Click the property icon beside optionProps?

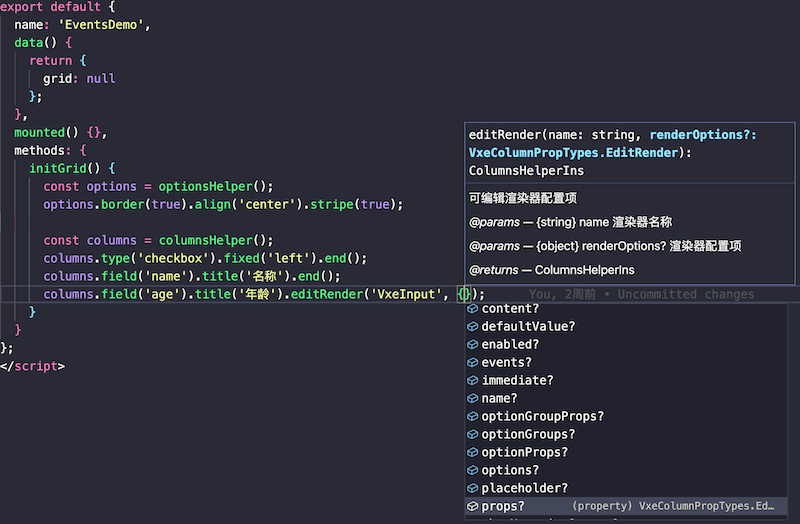pyautogui.click(x=472, y=453)
